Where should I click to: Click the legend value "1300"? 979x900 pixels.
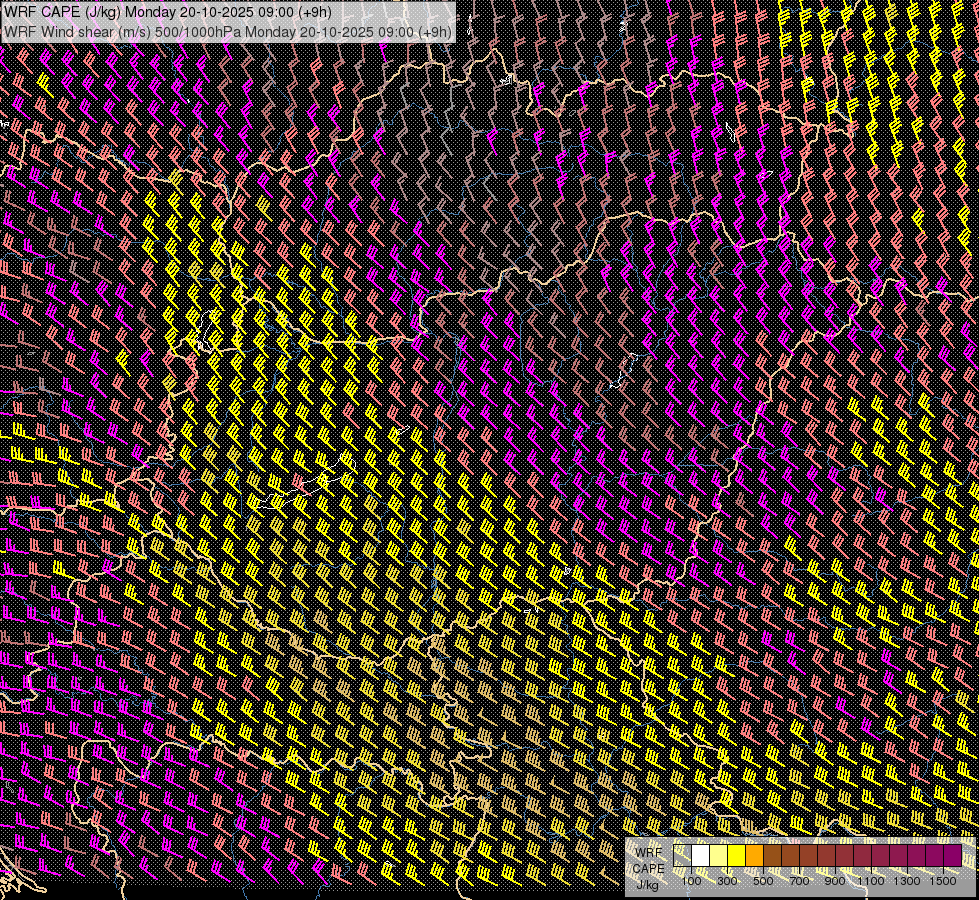coord(907,881)
